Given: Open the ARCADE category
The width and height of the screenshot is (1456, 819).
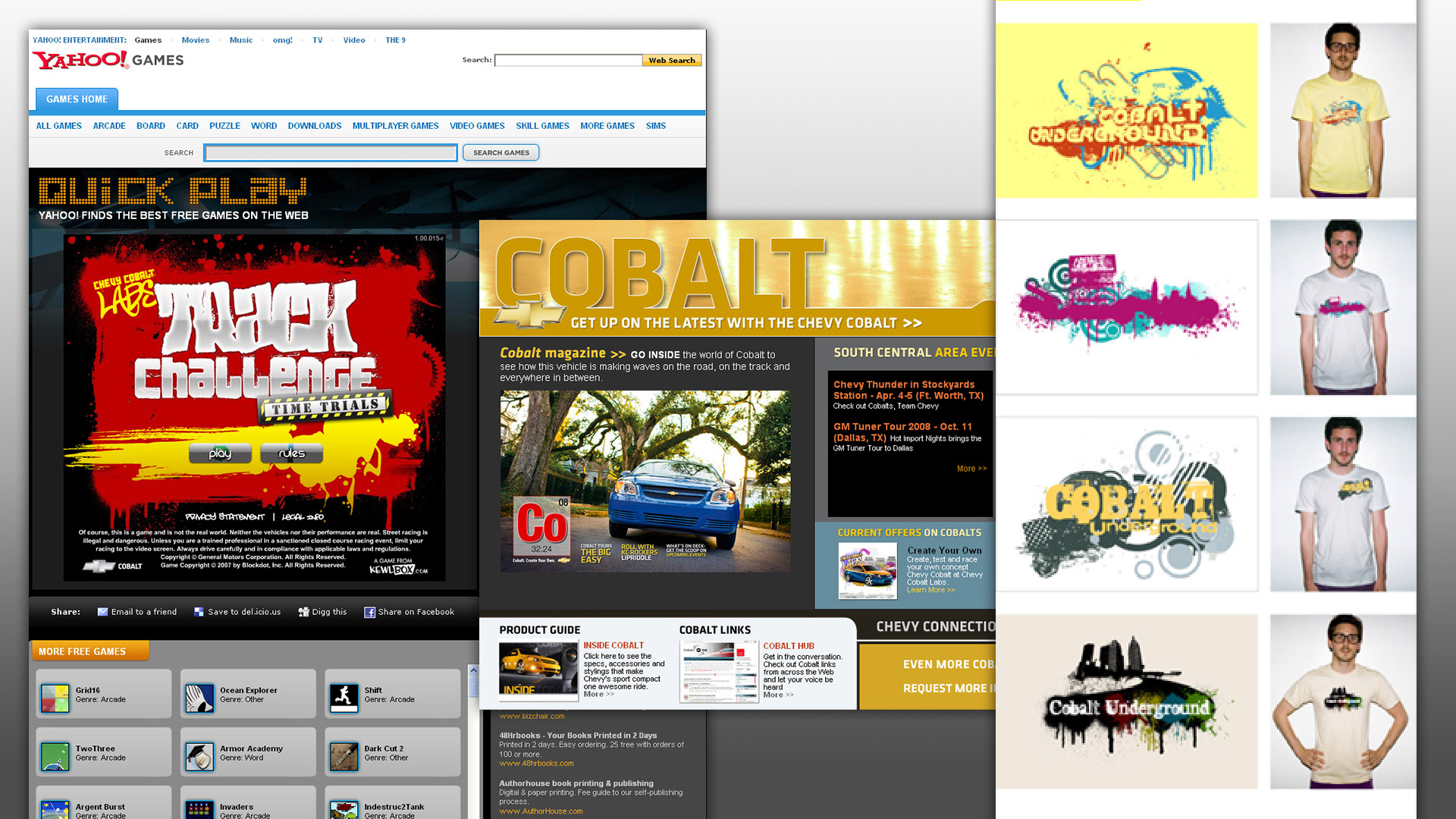Looking at the screenshot, I should coord(109,126).
